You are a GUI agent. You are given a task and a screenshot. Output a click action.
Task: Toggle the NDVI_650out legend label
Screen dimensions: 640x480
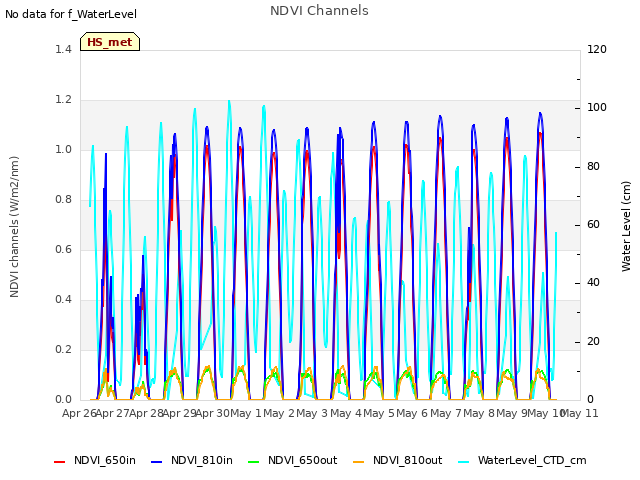tap(302, 460)
